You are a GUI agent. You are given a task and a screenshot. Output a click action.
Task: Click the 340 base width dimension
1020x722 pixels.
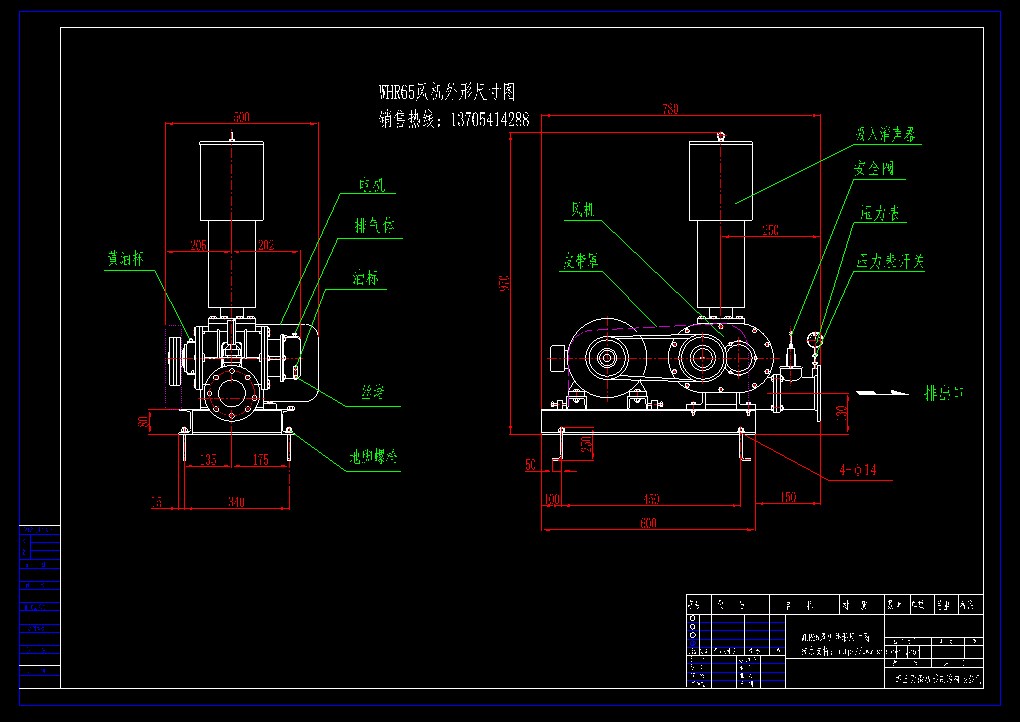coord(236,501)
